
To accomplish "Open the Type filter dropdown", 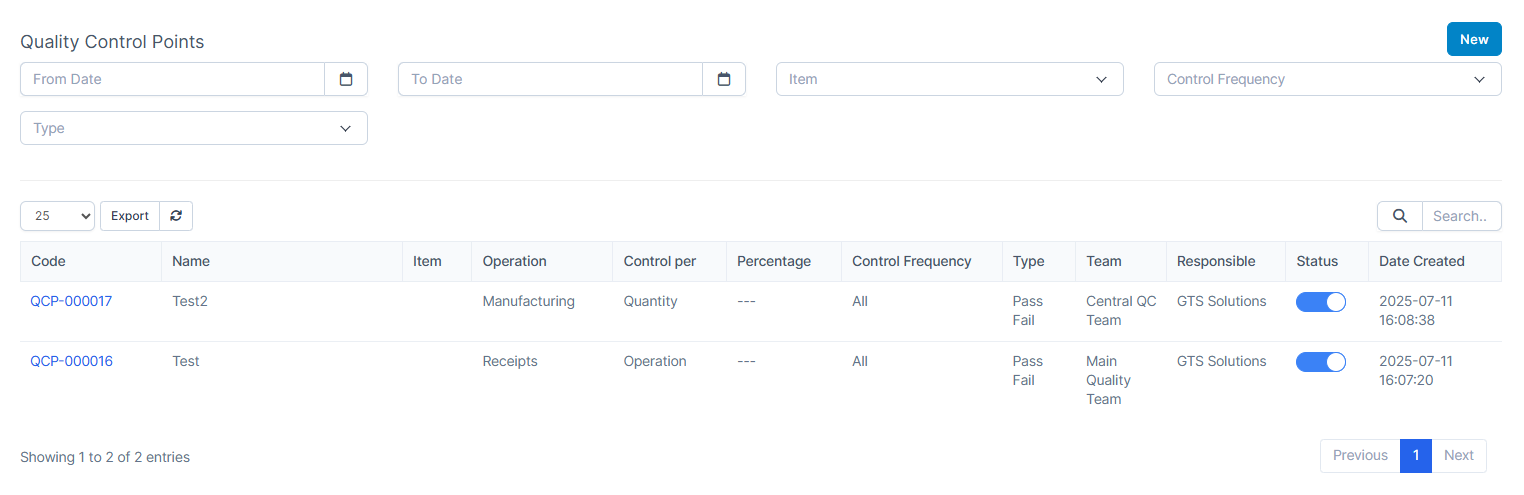I will [x=194, y=128].
